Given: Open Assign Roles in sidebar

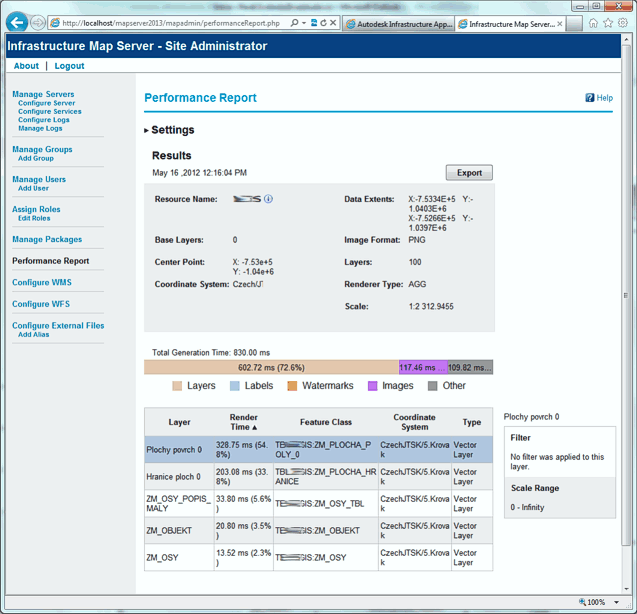Looking at the screenshot, I should [36, 209].
